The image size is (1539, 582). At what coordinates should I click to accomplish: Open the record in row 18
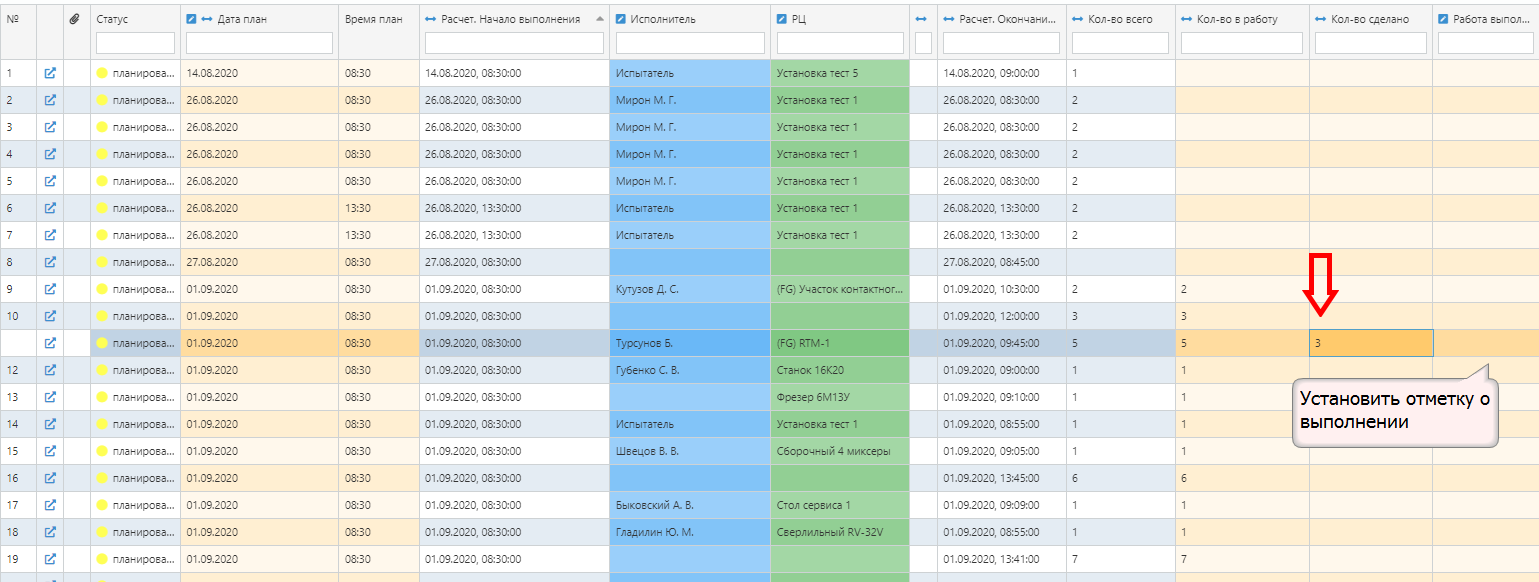[x=50, y=532]
